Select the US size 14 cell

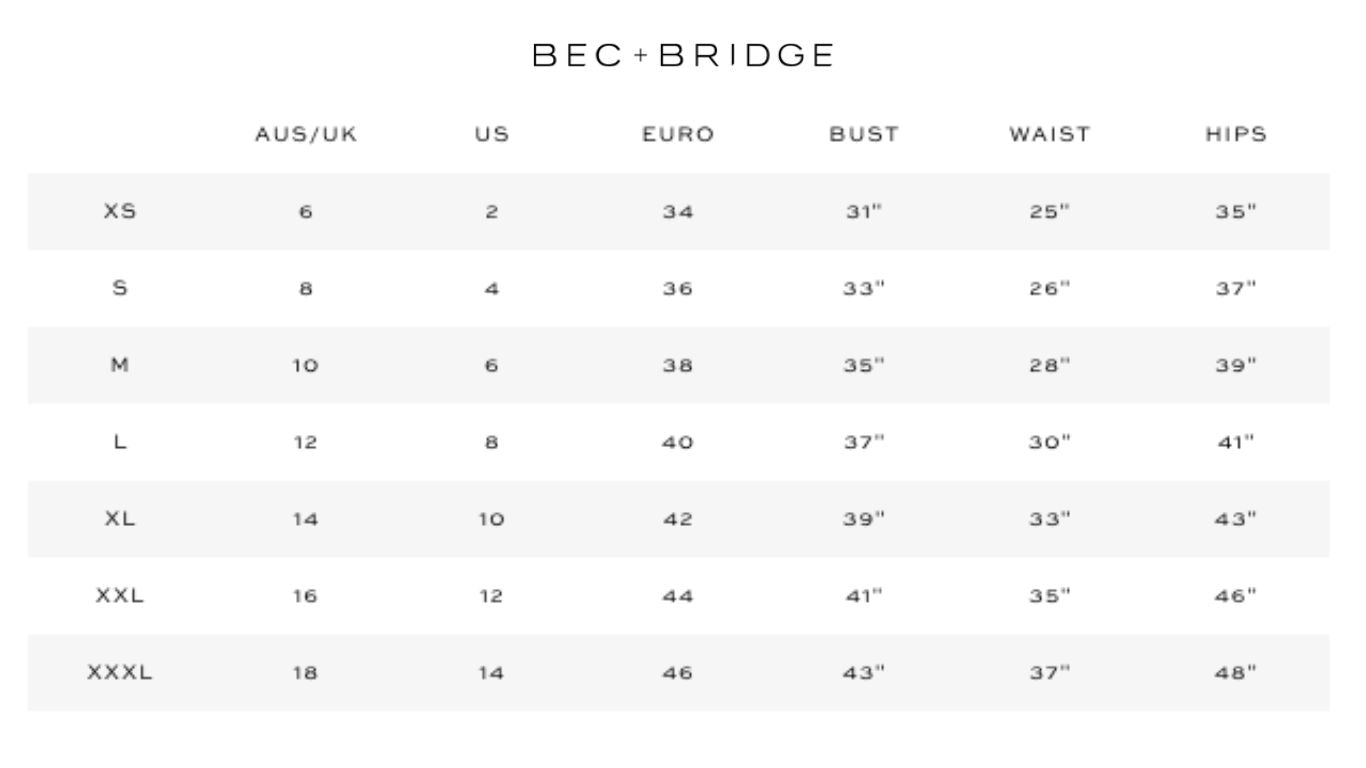tap(491, 673)
